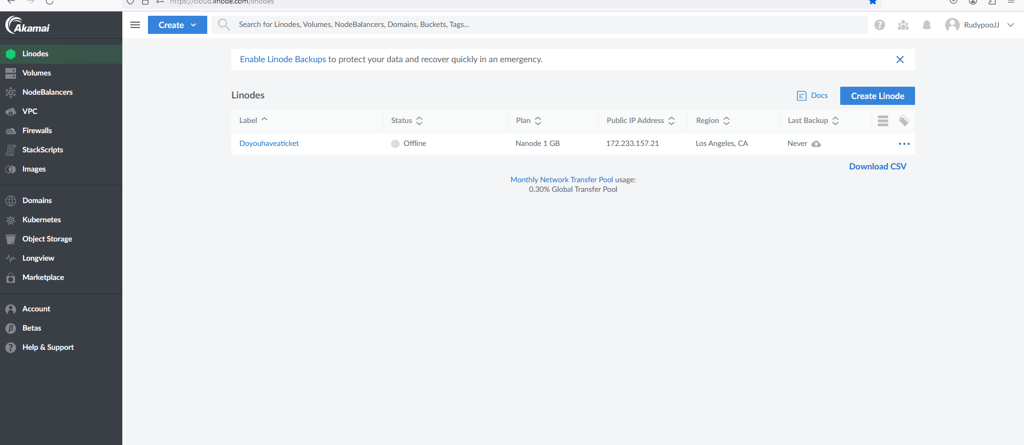Click the RudypooJJ user avatar
Screen dimensions: 1024x445
(x=952, y=25)
